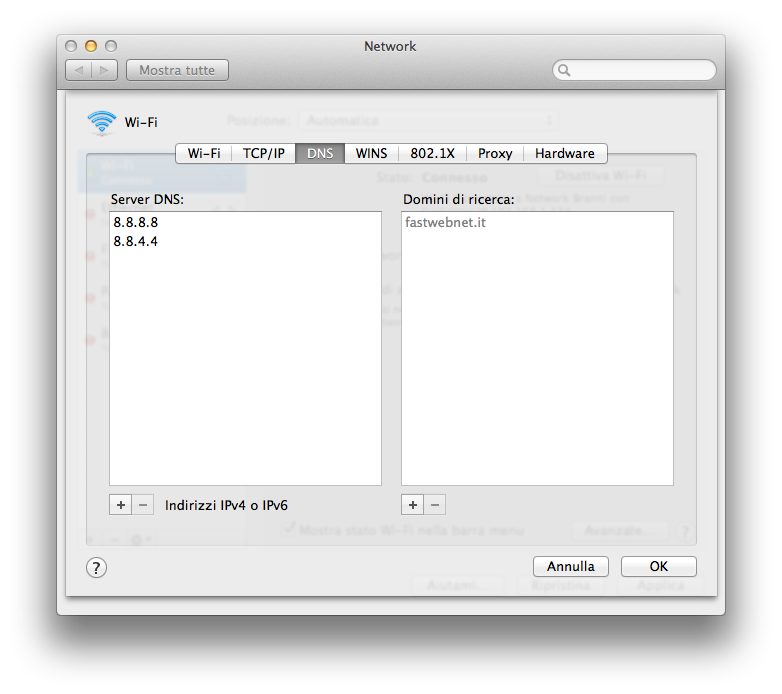782x694 pixels.
Task: Switch to the 802.1X tab
Action: pos(432,153)
